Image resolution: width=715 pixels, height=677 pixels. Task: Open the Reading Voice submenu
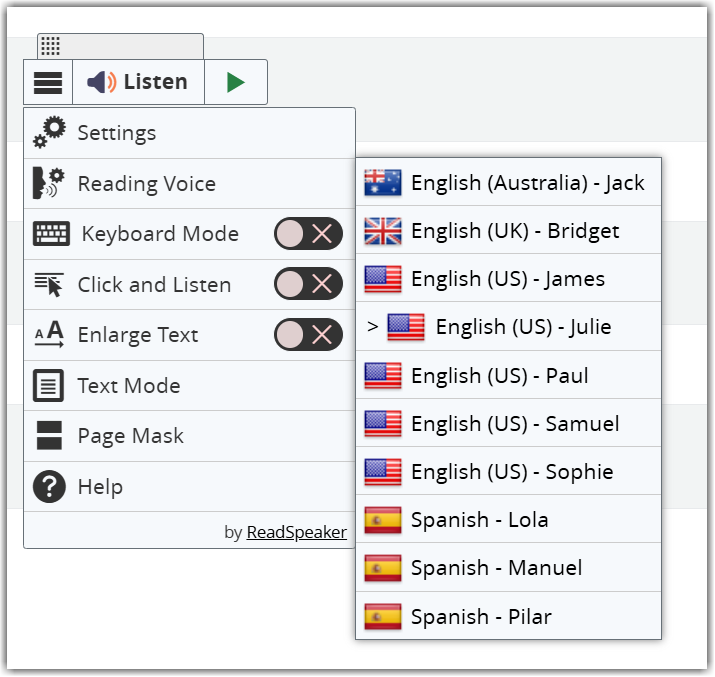tap(189, 184)
